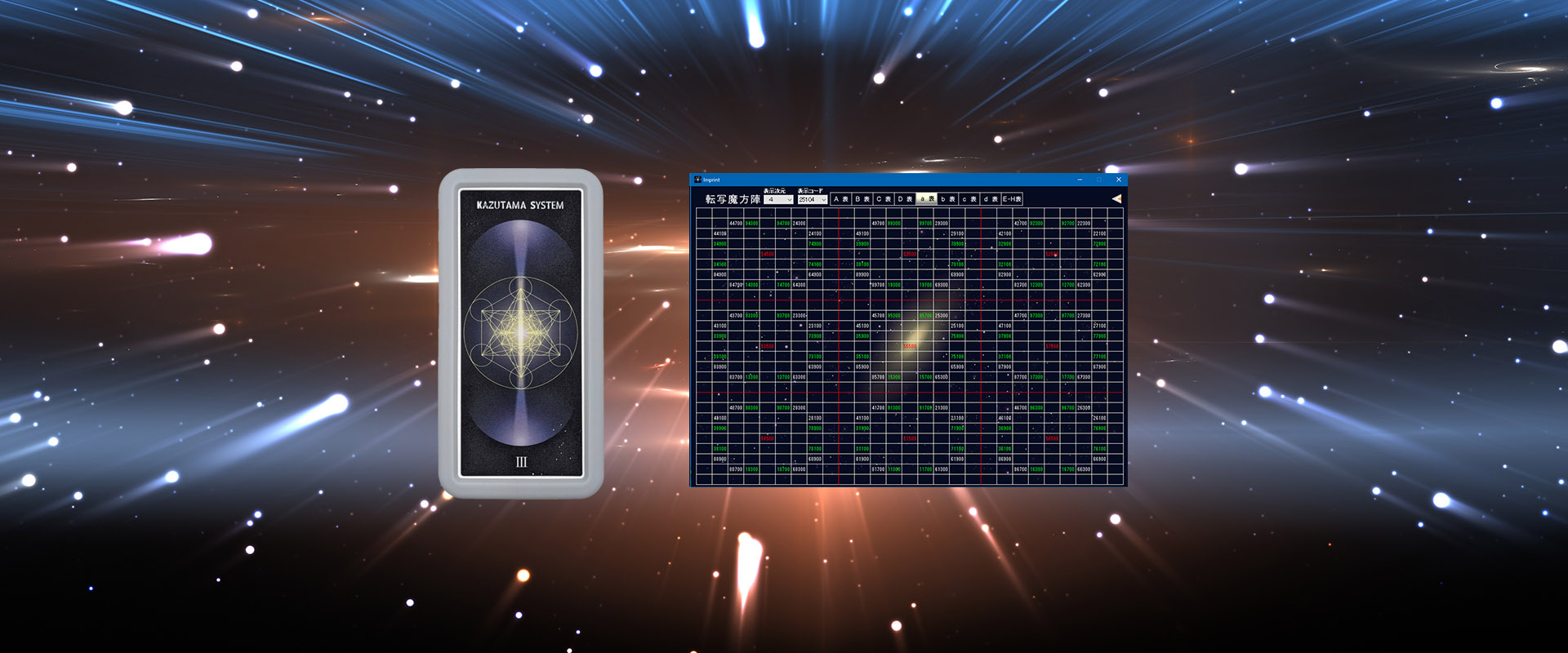Click grid cell 25300
1568x653 pixels.
click(x=942, y=315)
